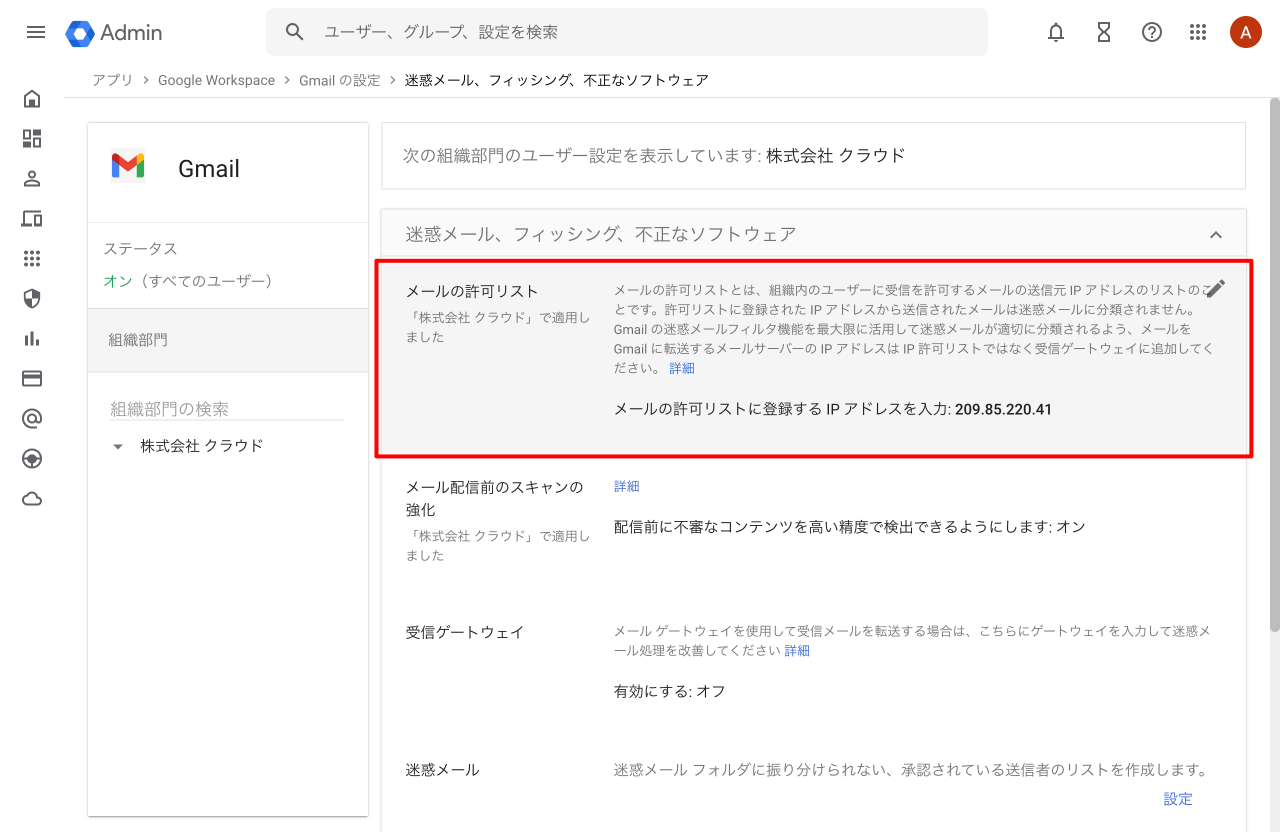Click 設定 link for 迷惑メール
Viewport: 1280px width, 832px height.
coord(1178,799)
